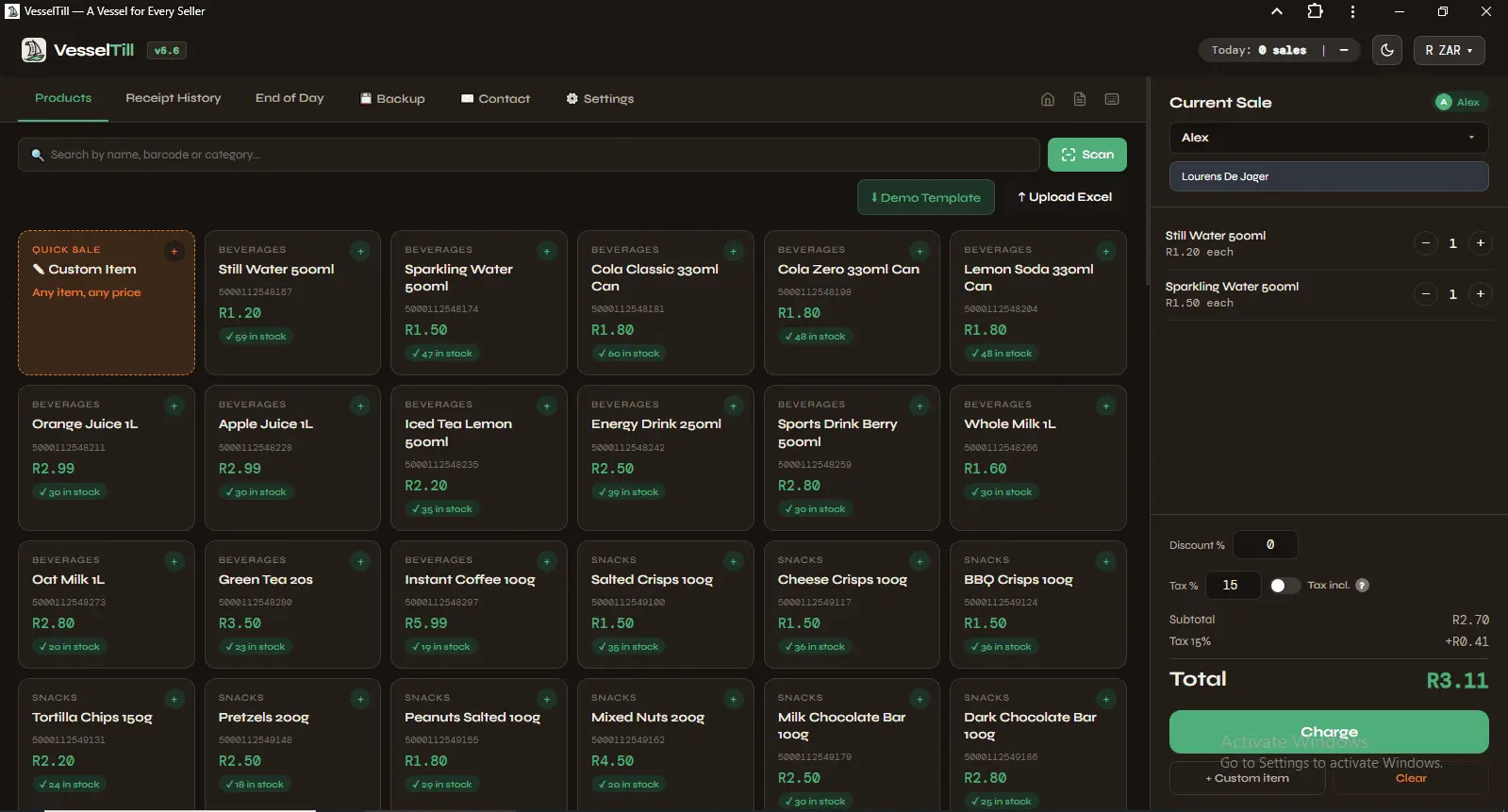Add Lemon Soda 330ml Can using plus icon
Image resolution: width=1508 pixels, height=812 pixels.
[x=1106, y=251]
